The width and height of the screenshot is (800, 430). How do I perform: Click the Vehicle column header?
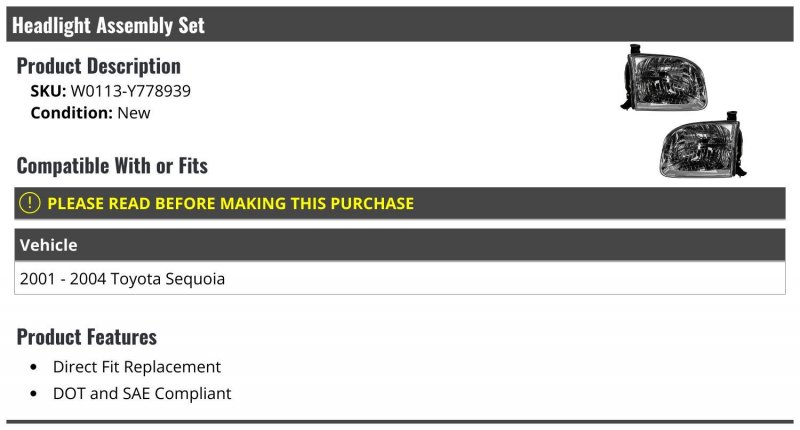pos(48,245)
